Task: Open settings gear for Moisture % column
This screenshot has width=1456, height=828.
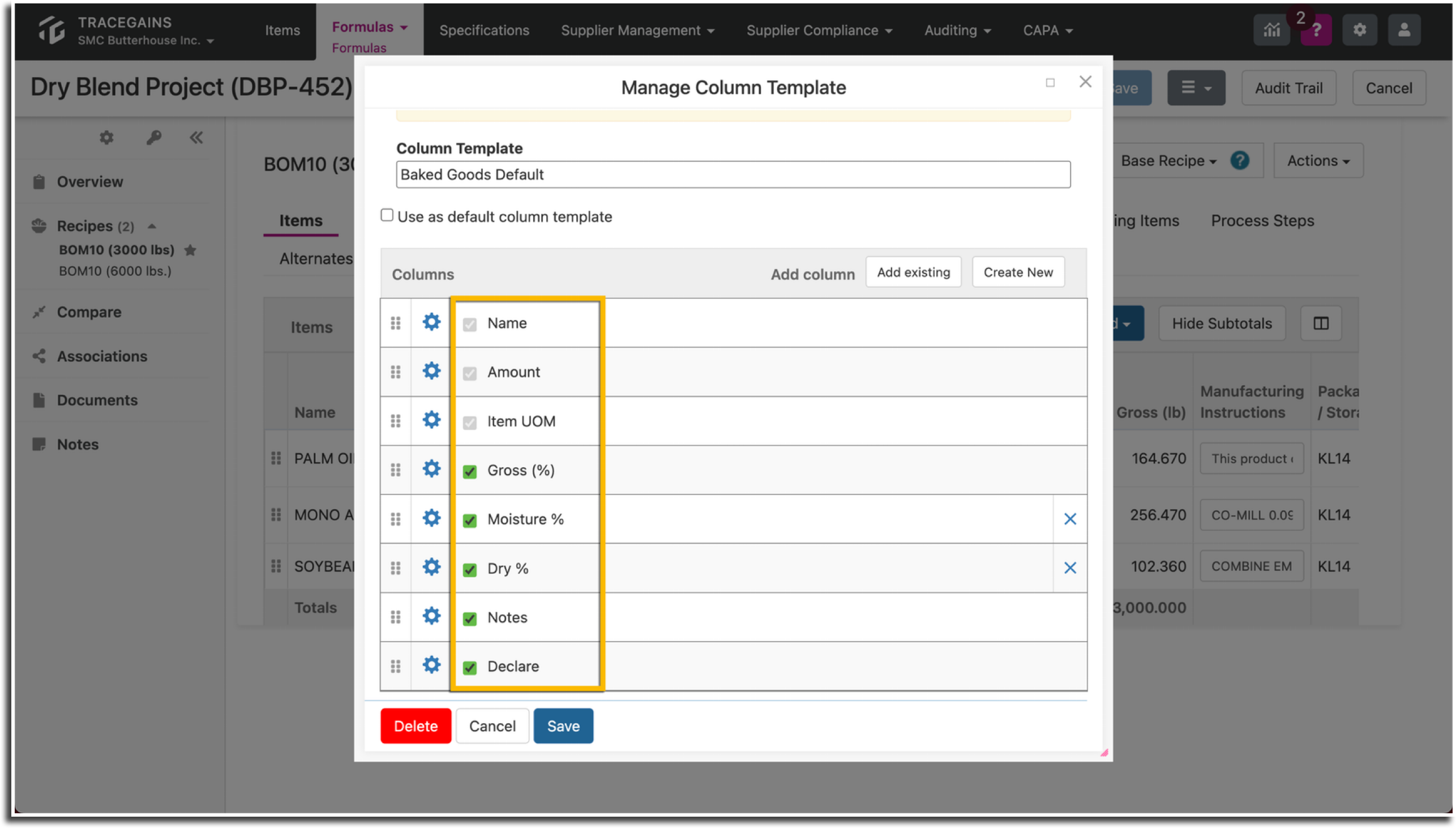Action: point(431,518)
